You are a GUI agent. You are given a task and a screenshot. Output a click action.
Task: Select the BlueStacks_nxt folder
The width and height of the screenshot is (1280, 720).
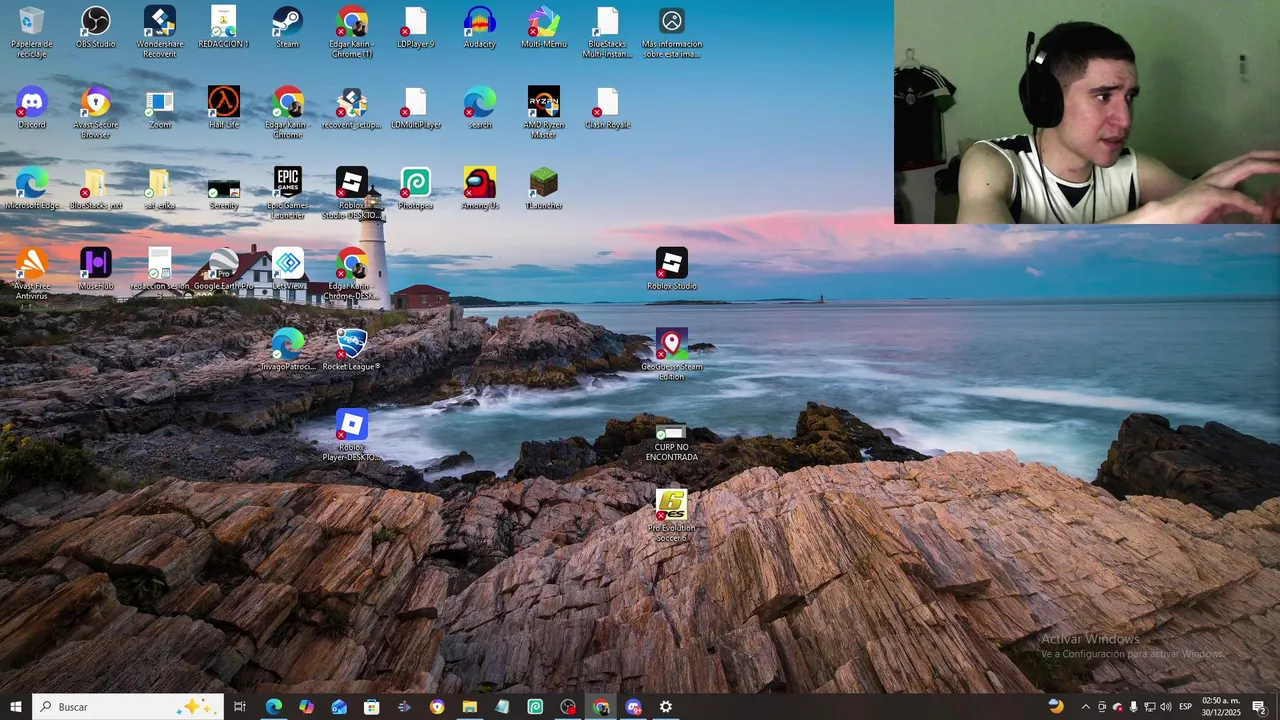(96, 188)
